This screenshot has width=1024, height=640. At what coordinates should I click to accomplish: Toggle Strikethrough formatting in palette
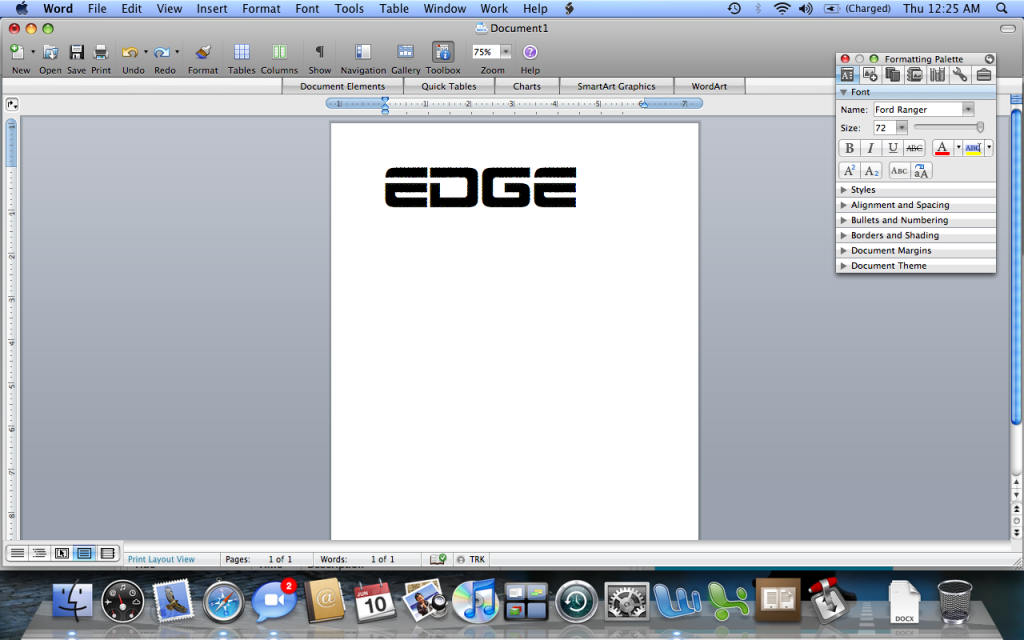point(914,148)
